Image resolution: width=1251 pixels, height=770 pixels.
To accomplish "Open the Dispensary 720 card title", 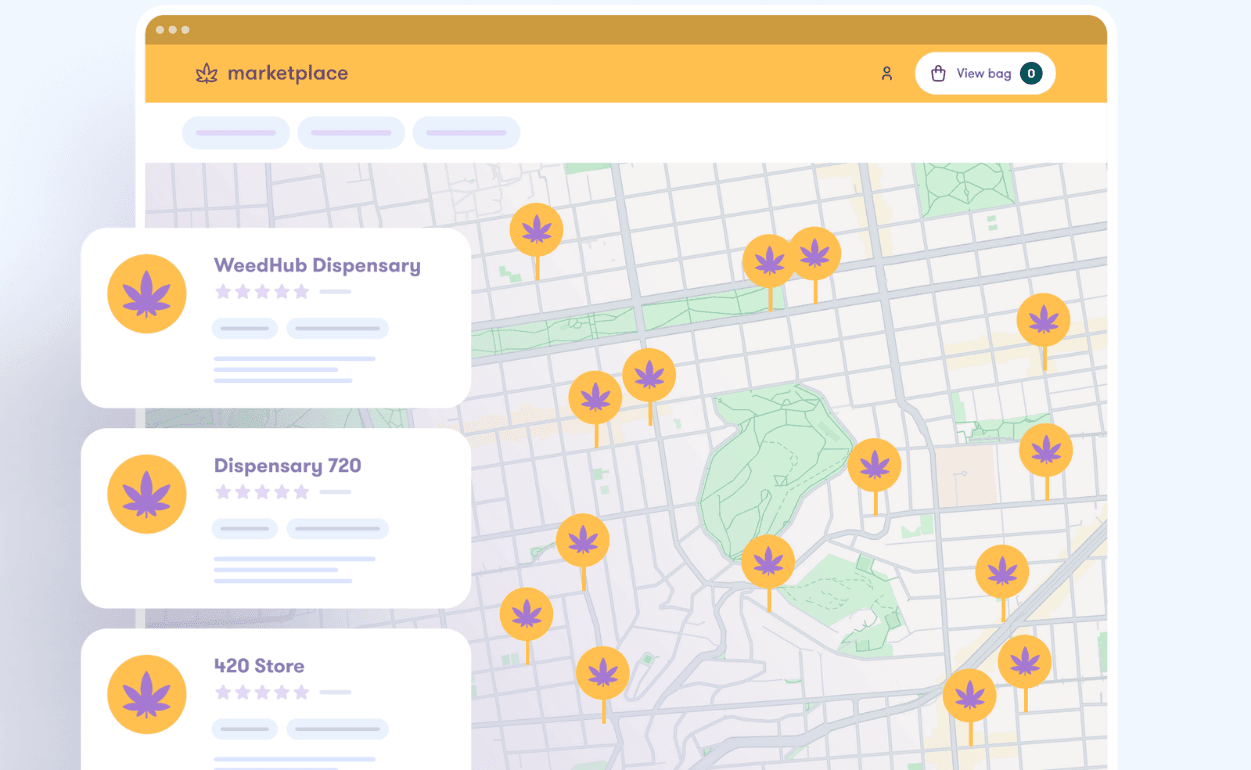I will [x=288, y=466].
